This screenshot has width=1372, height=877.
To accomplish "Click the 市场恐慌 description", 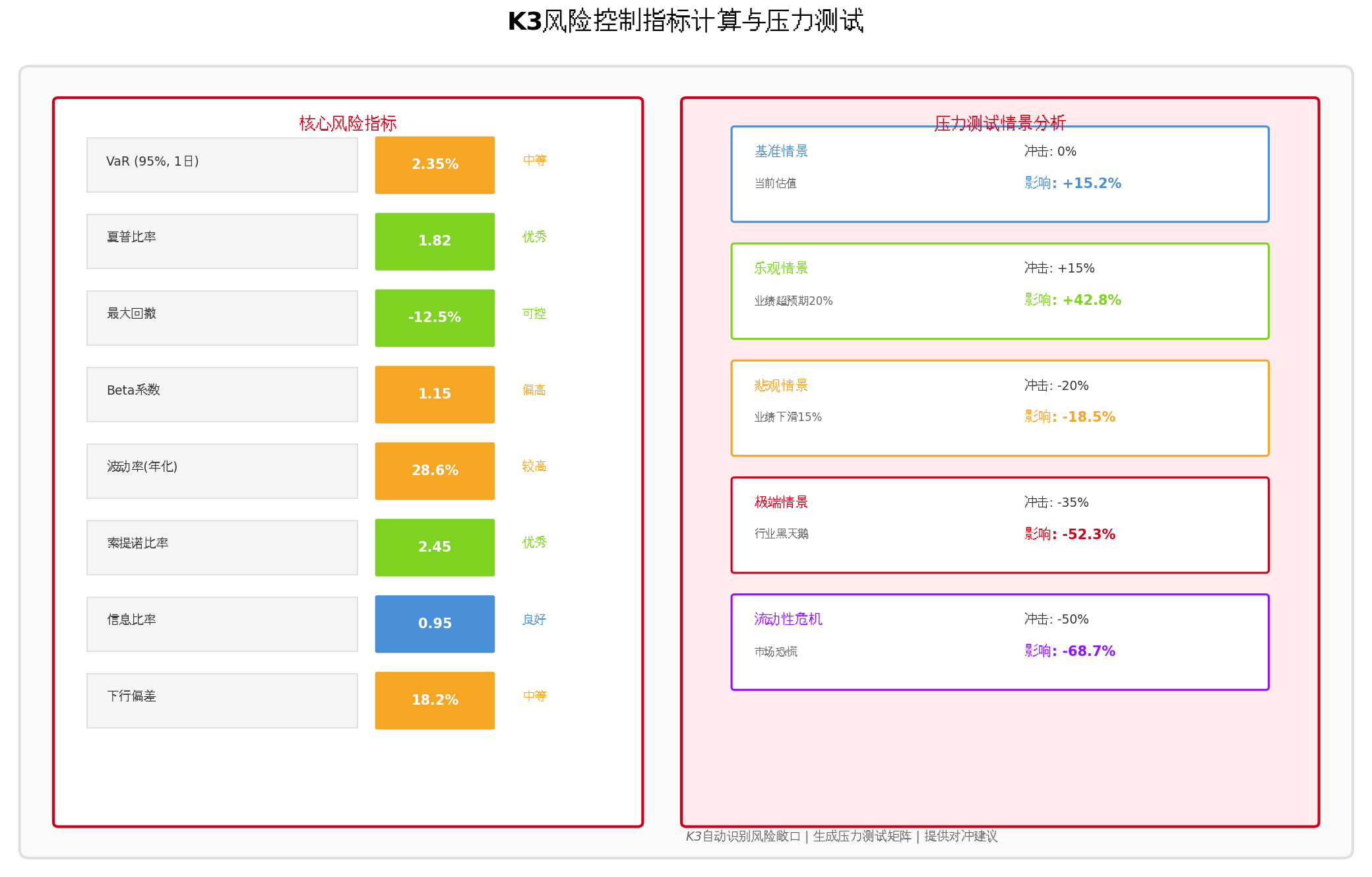I will tap(776, 652).
